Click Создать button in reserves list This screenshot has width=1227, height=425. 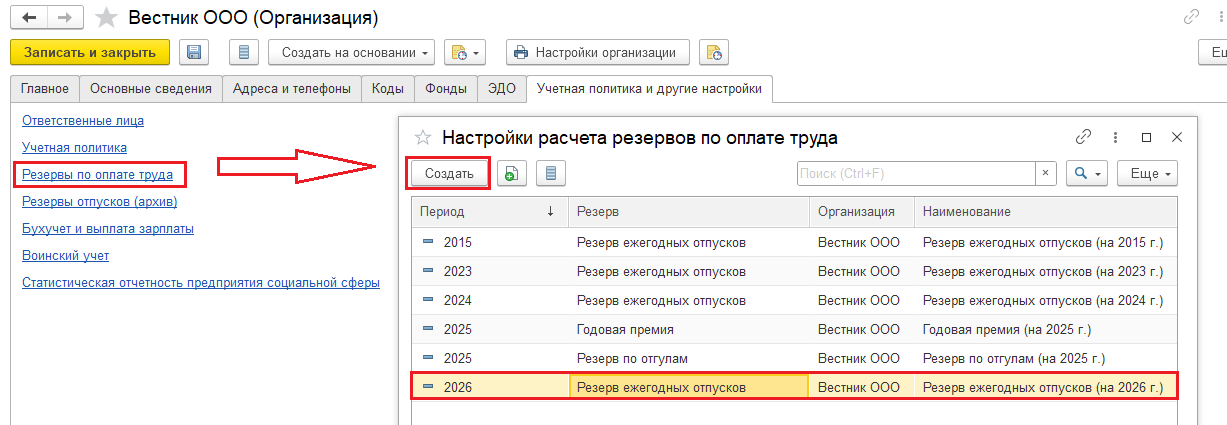[x=449, y=173]
